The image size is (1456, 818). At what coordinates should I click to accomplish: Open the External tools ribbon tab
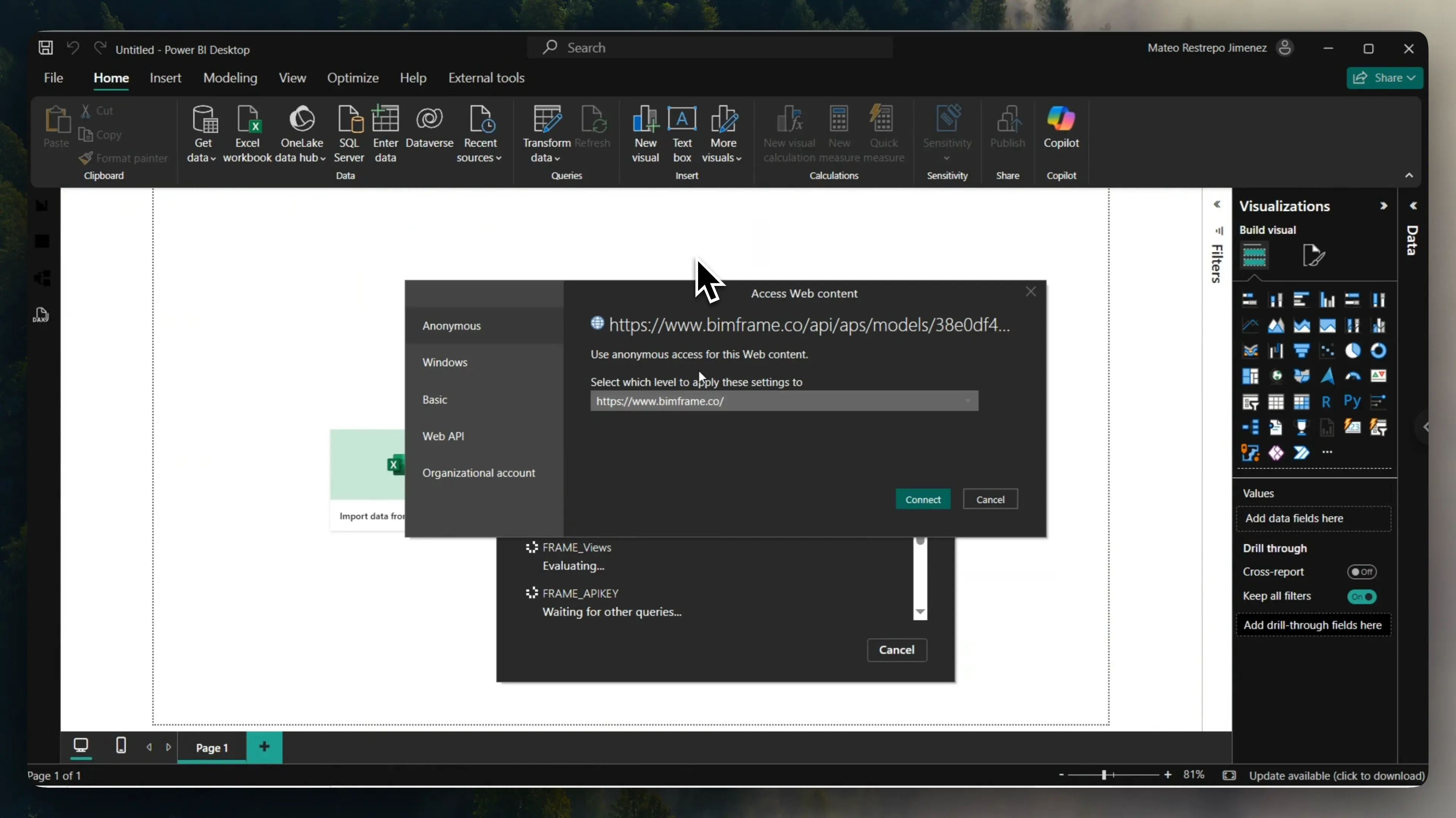486,78
